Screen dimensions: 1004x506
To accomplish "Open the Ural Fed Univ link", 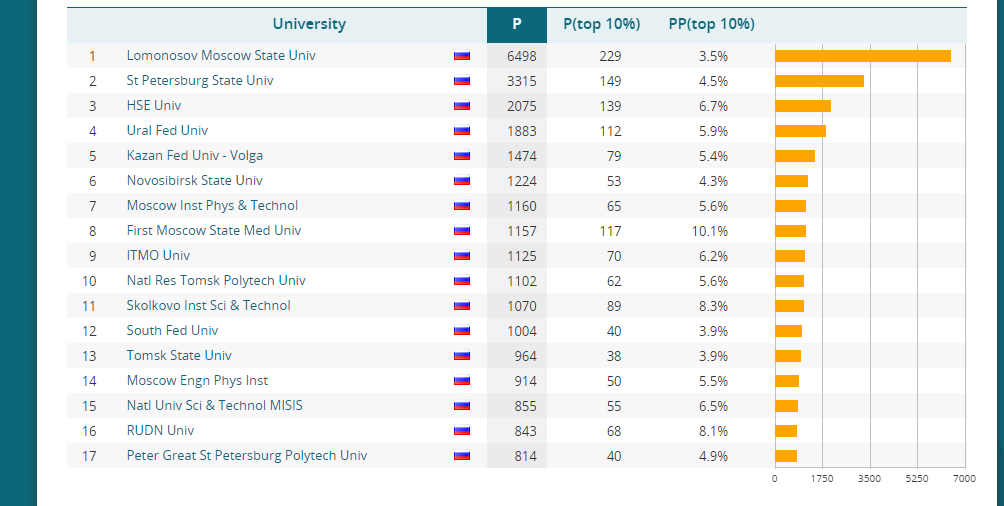I will (x=167, y=131).
